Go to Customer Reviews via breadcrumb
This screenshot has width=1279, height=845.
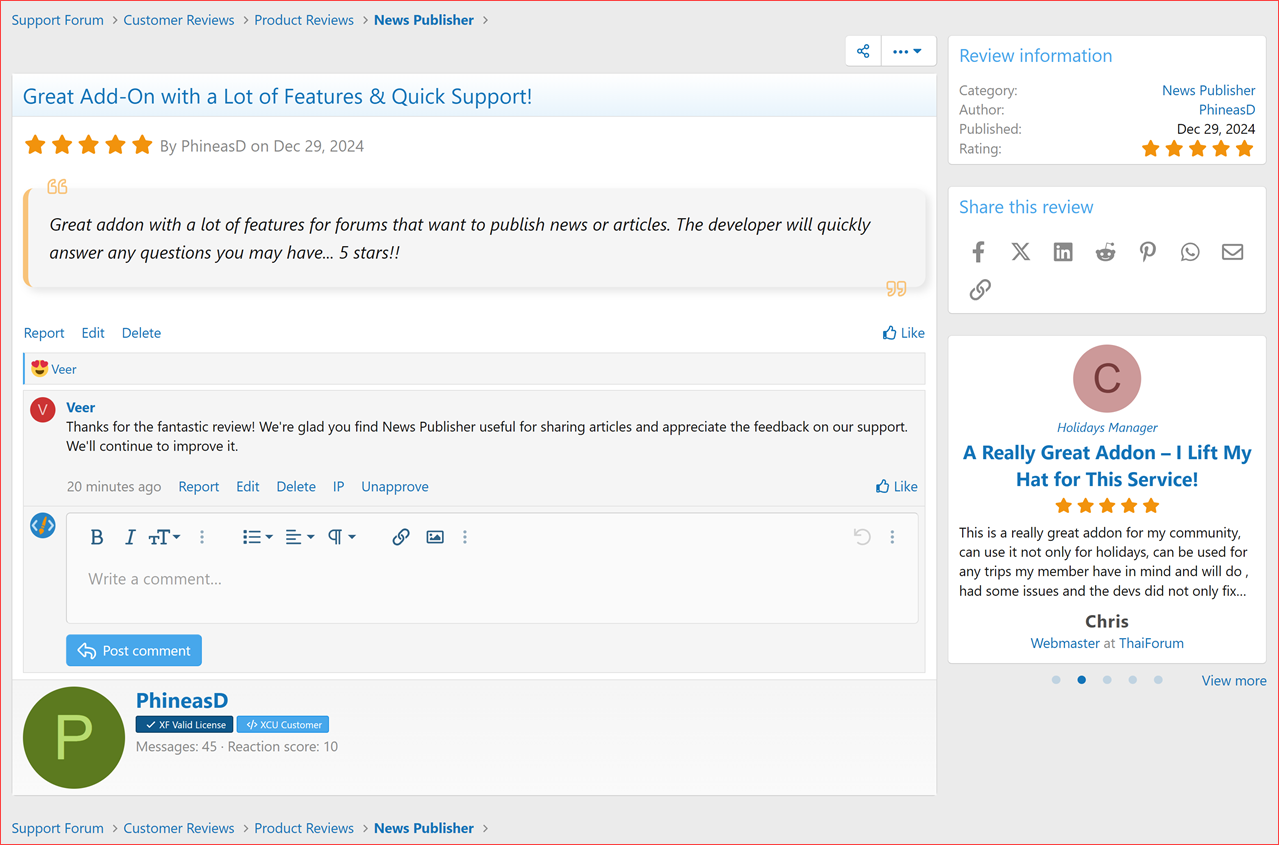(178, 19)
